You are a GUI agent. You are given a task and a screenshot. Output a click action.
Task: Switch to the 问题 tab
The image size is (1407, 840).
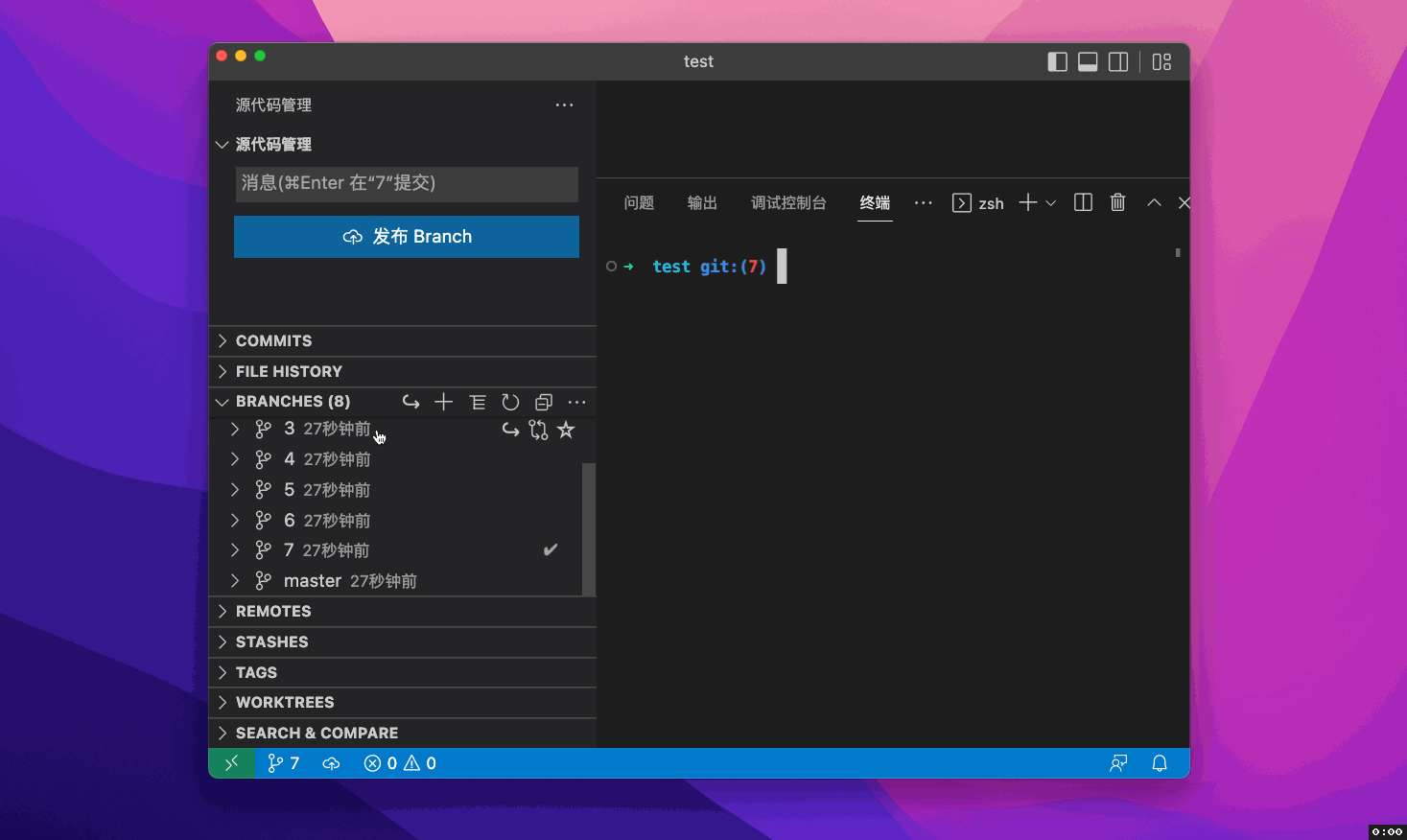click(x=639, y=202)
